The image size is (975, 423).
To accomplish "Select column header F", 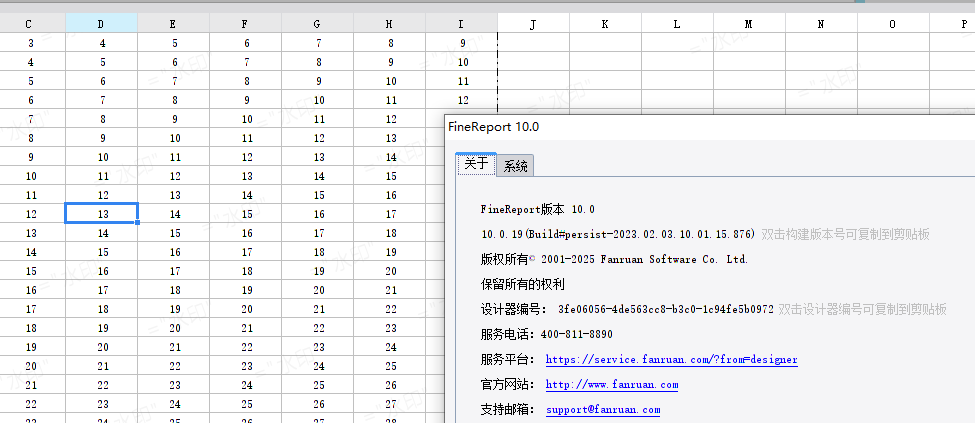I will coord(246,24).
